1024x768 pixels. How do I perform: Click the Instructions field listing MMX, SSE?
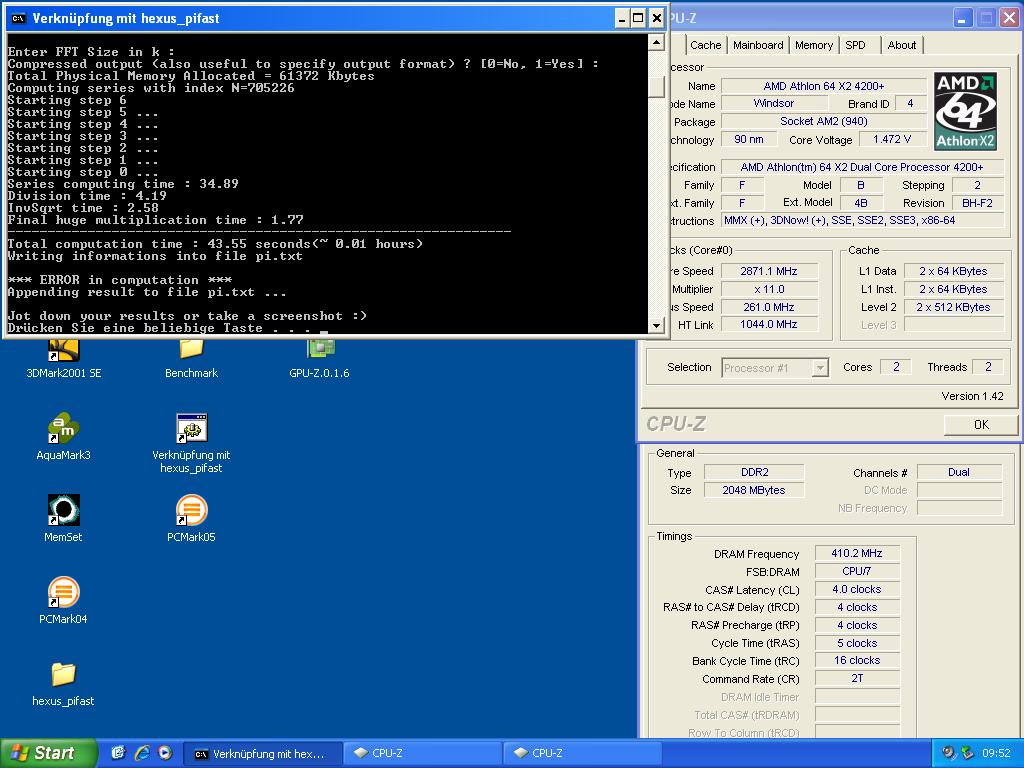coord(862,221)
